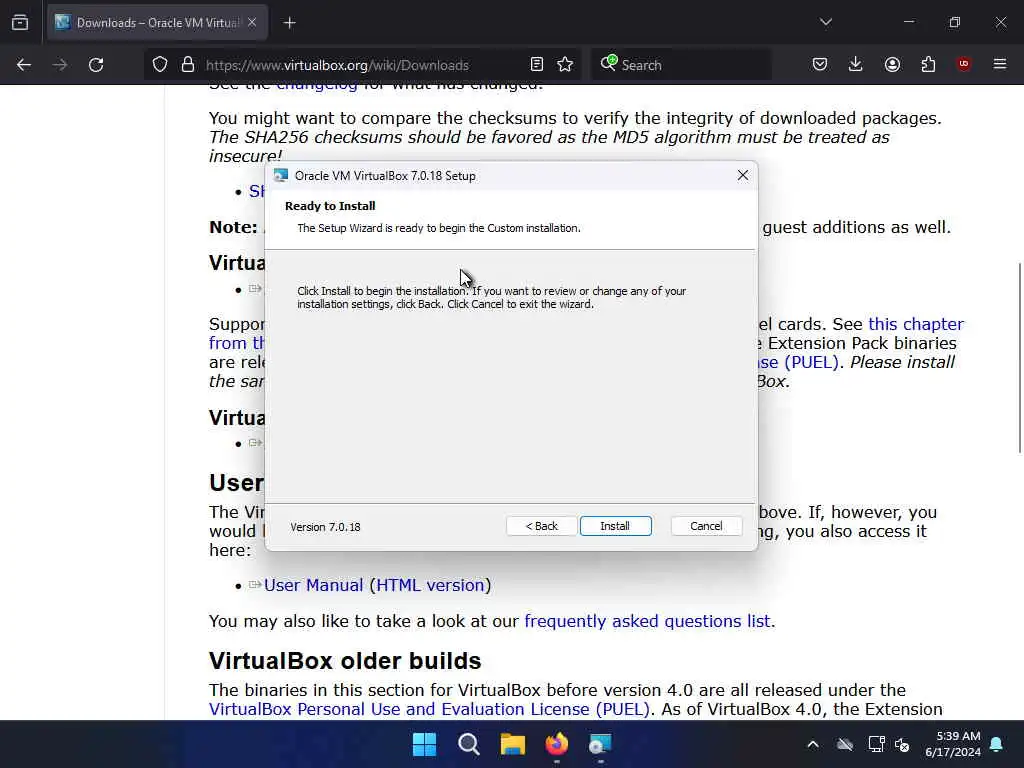Open Windows taskbar Search
Image resolution: width=1024 pixels, height=768 pixels.
(x=468, y=744)
